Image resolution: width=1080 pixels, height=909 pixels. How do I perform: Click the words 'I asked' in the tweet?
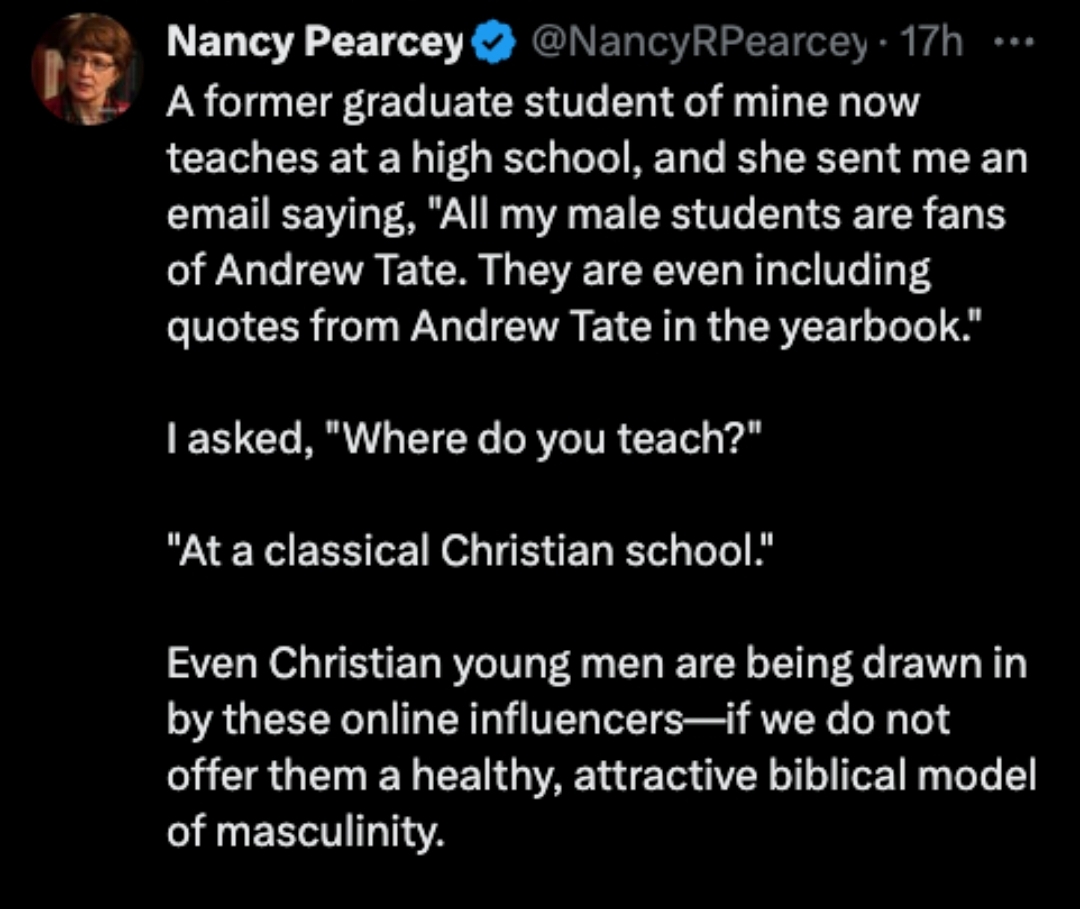(233, 440)
